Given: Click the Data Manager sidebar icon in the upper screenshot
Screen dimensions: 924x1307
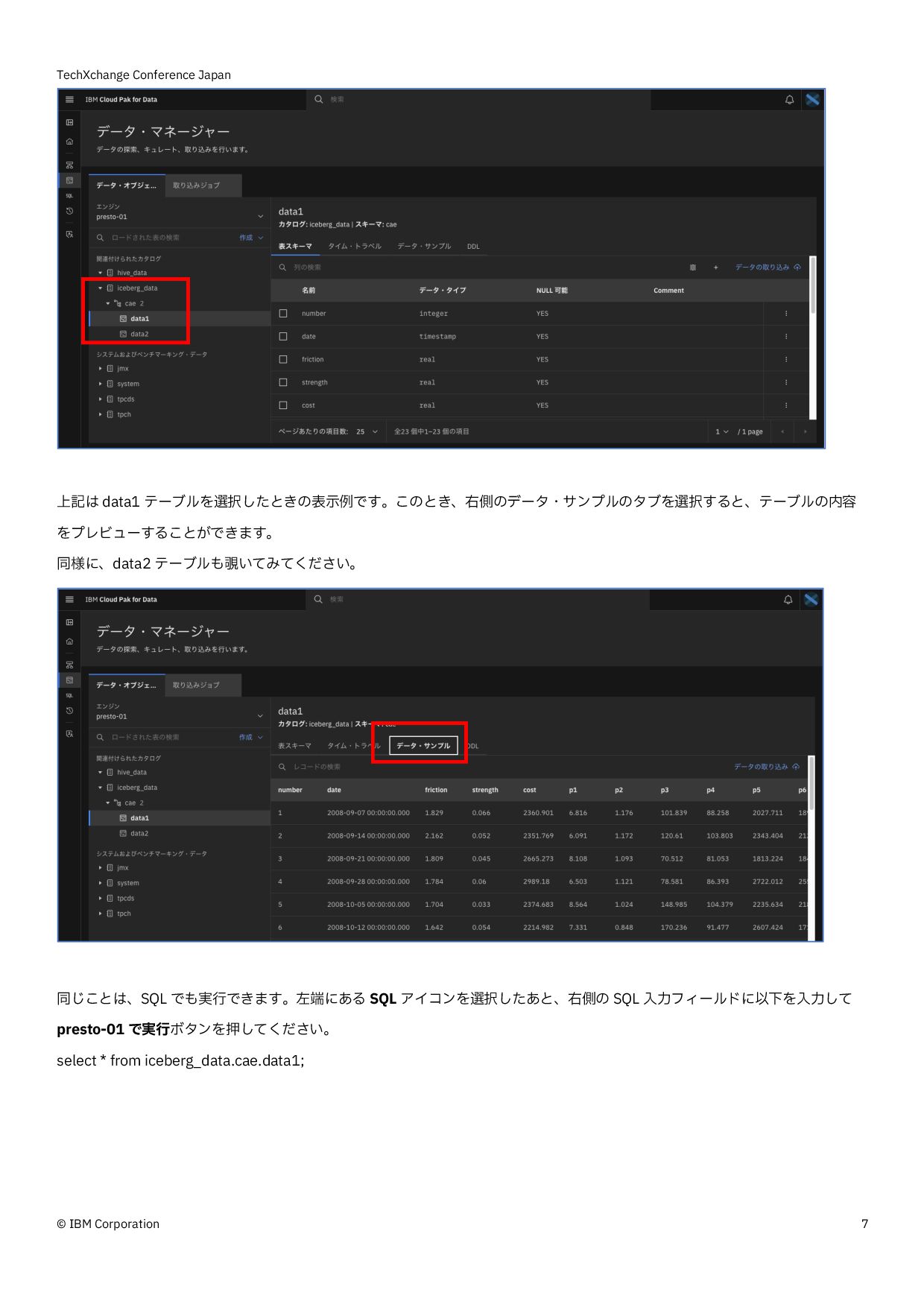Looking at the screenshot, I should pyautogui.click(x=69, y=180).
